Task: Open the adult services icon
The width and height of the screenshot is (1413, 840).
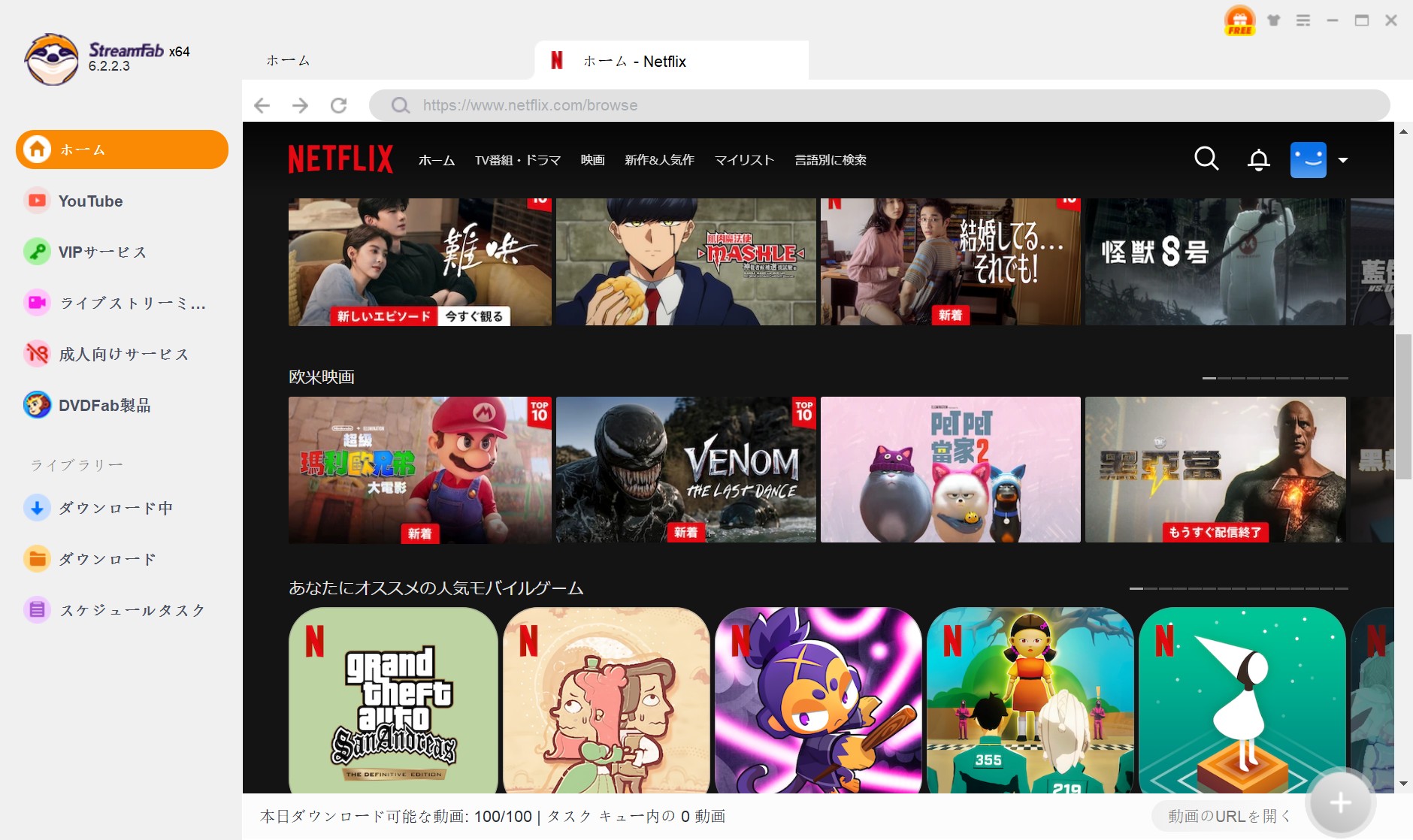Action: (36, 354)
